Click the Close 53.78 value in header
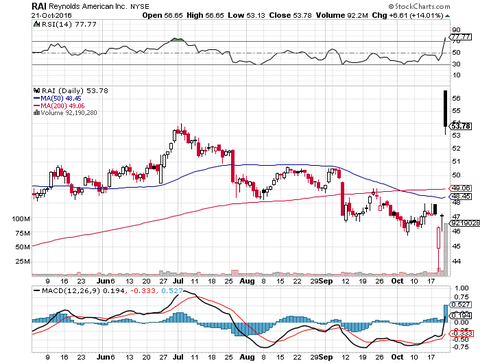Screen dimensions: 480x363 pyautogui.click(x=291, y=16)
